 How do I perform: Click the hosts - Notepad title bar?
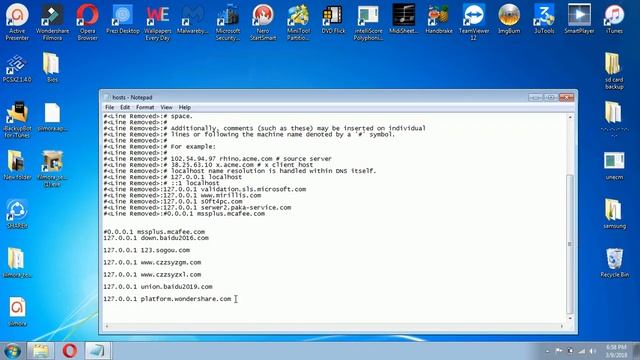click(x=314, y=97)
